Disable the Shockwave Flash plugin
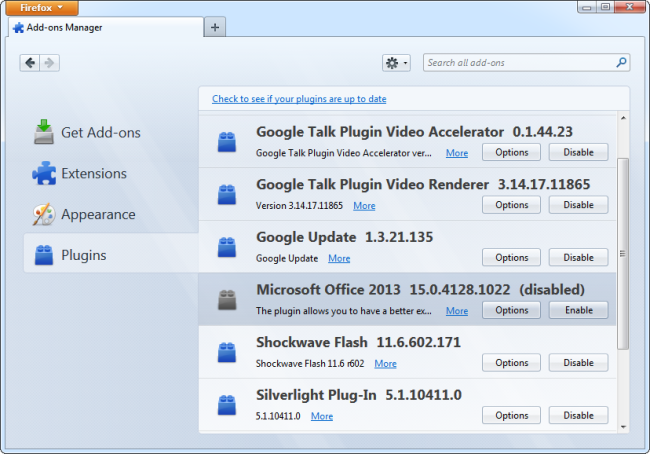The width and height of the screenshot is (650, 454). [x=578, y=363]
